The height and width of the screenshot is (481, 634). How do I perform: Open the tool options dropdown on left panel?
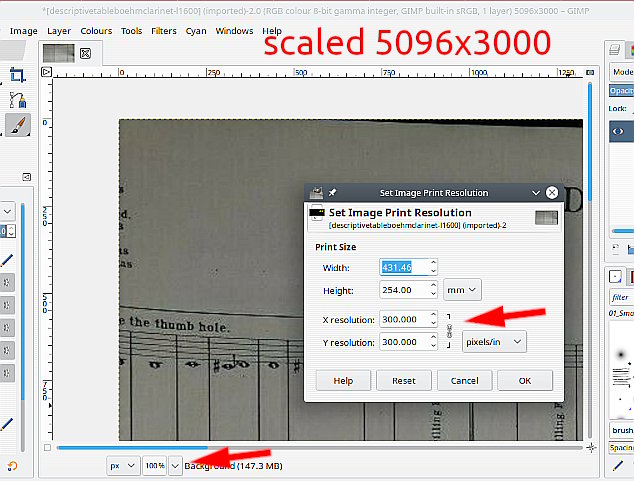click(7, 211)
